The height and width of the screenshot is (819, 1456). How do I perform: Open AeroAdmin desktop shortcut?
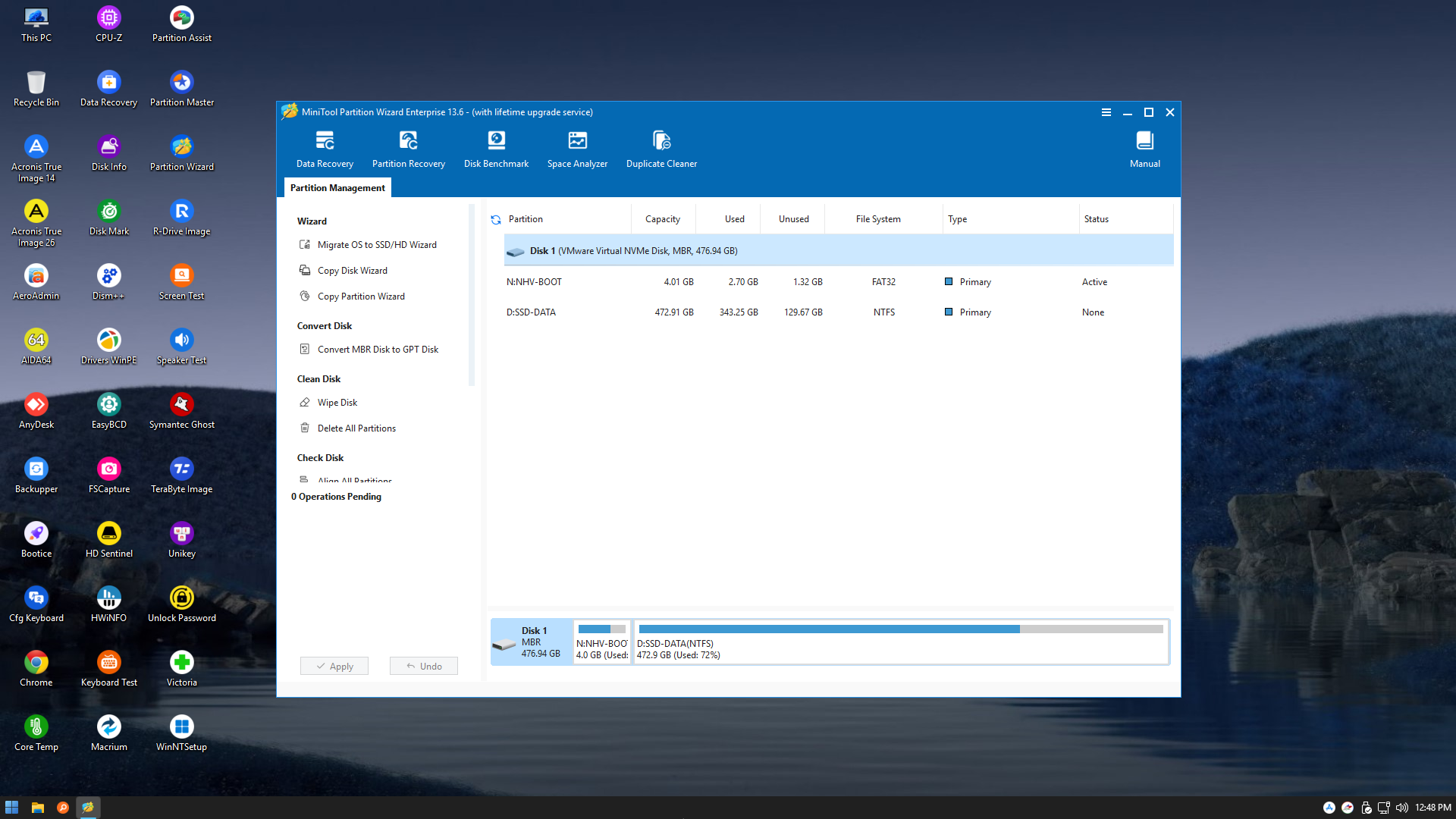(36, 282)
